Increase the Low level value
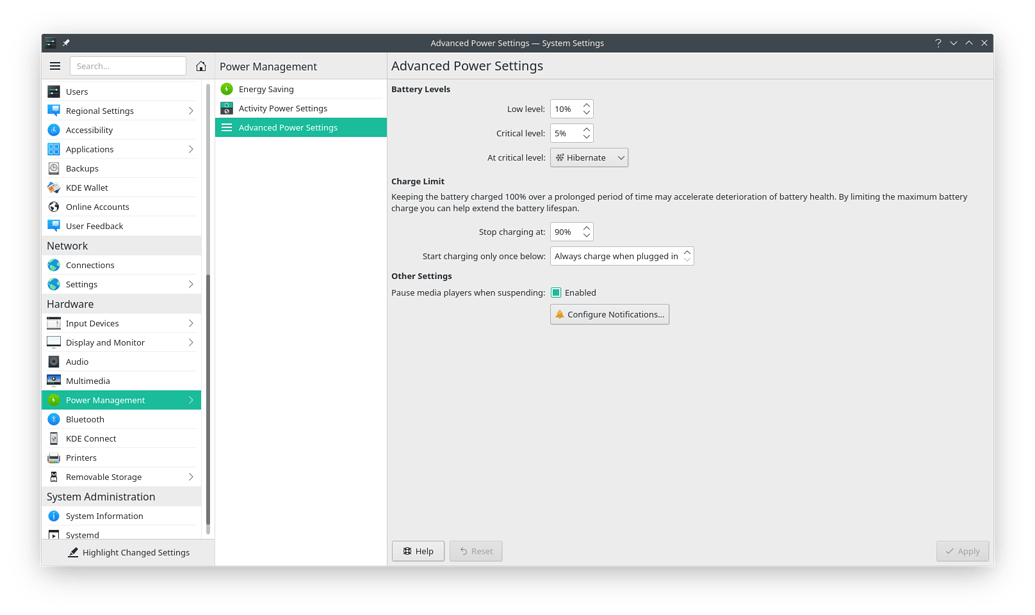Viewport: 1035px width, 615px height. [586, 105]
